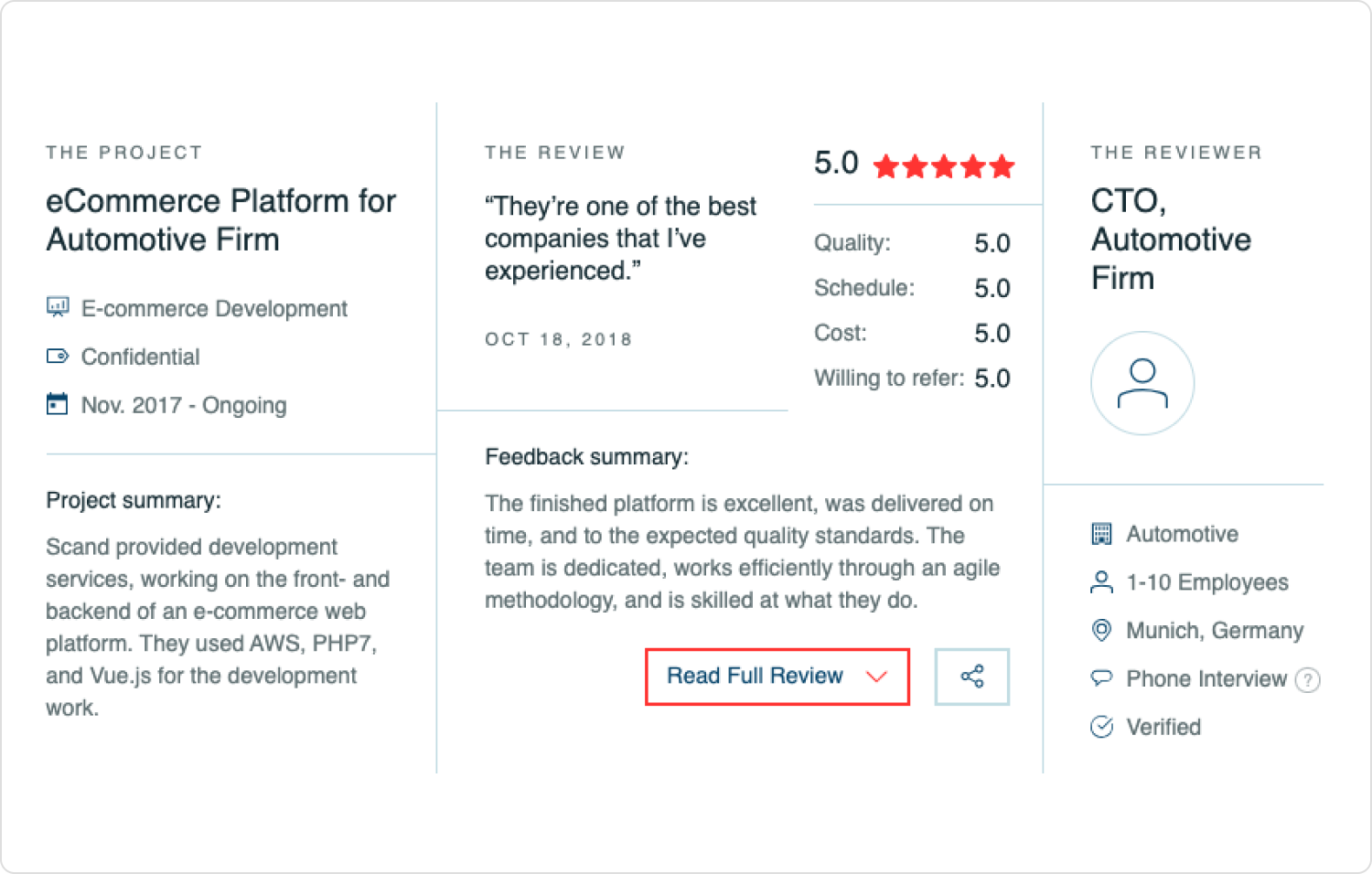Click the Munich, Germany location pin icon
The height and width of the screenshot is (874, 1372).
[1101, 631]
